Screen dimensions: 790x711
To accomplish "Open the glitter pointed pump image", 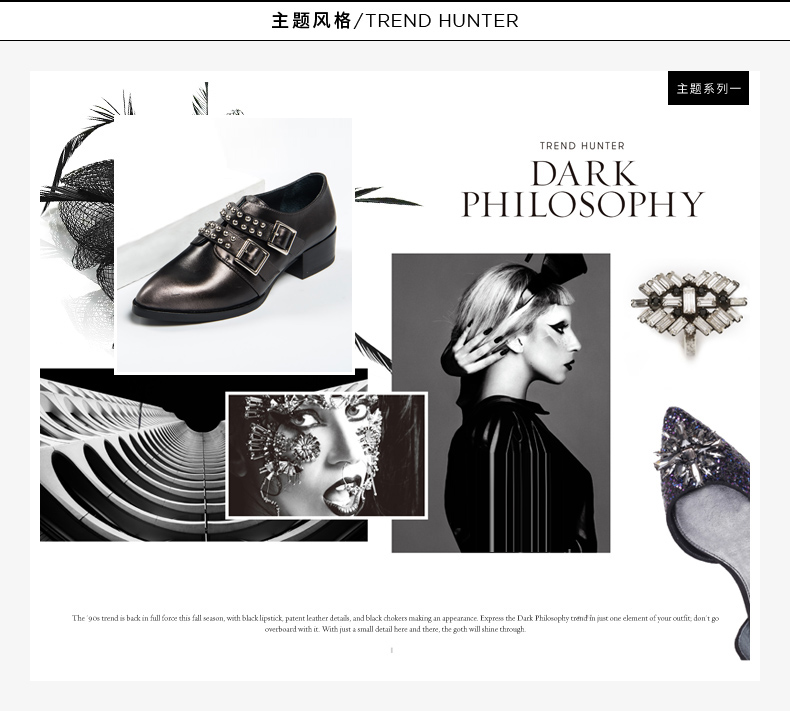I will [706, 533].
